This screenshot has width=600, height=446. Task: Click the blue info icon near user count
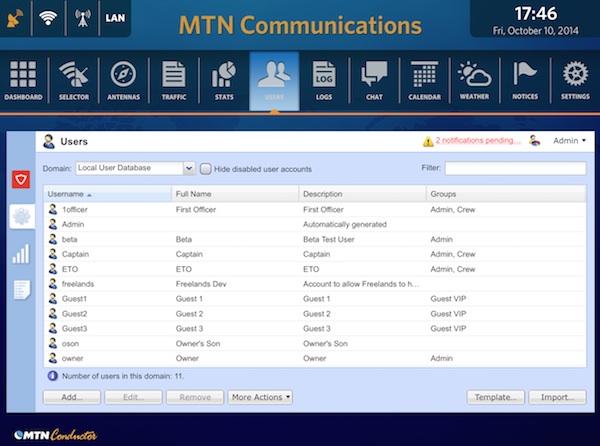click(52, 376)
